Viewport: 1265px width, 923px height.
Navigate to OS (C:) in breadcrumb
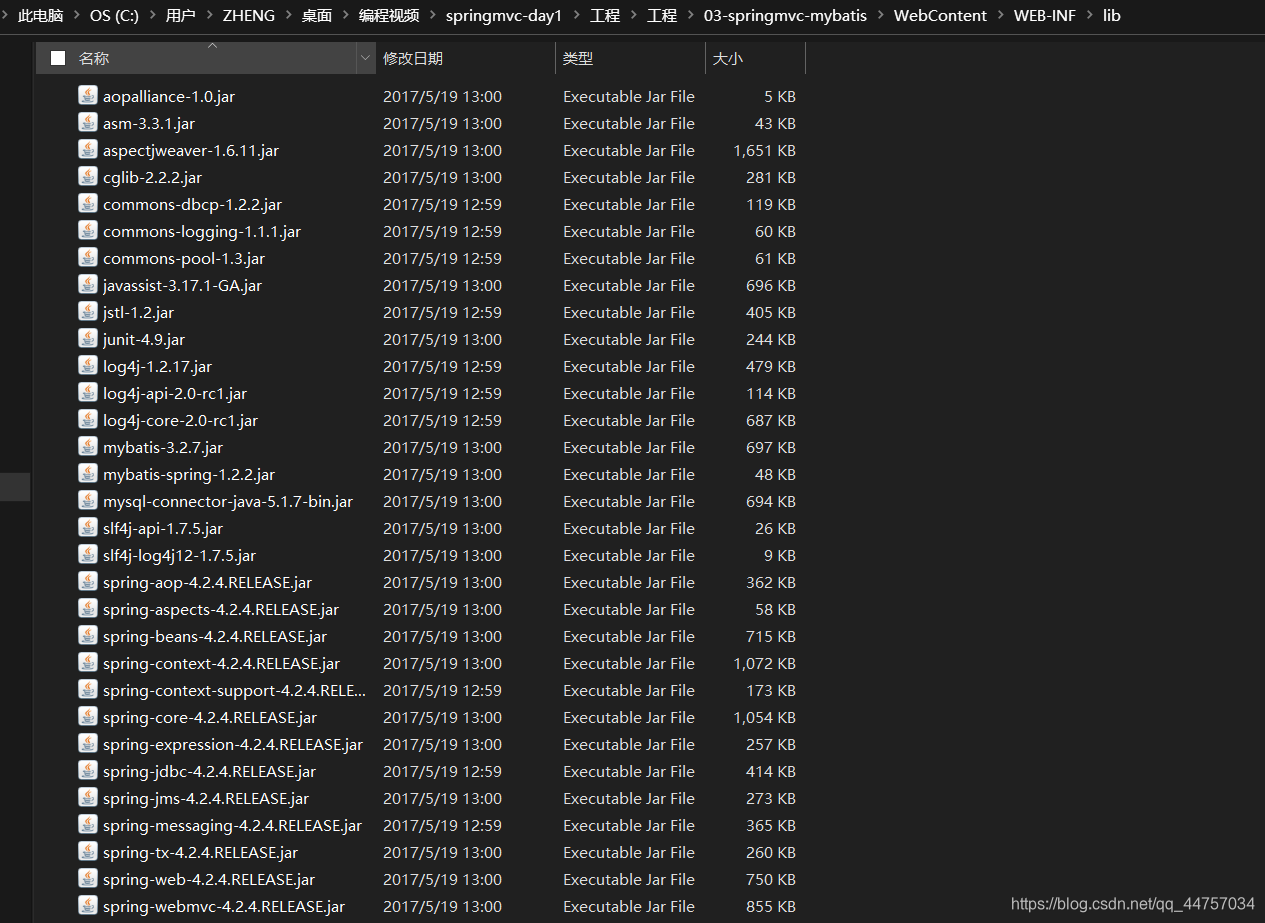click(115, 15)
